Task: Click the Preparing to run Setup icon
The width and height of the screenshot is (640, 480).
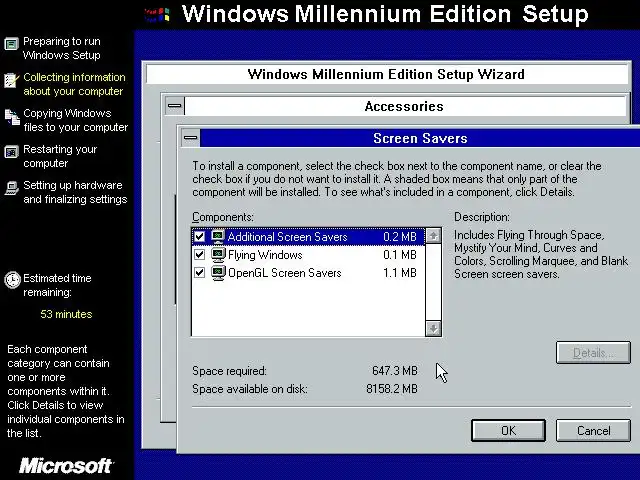Action: (x=11, y=43)
